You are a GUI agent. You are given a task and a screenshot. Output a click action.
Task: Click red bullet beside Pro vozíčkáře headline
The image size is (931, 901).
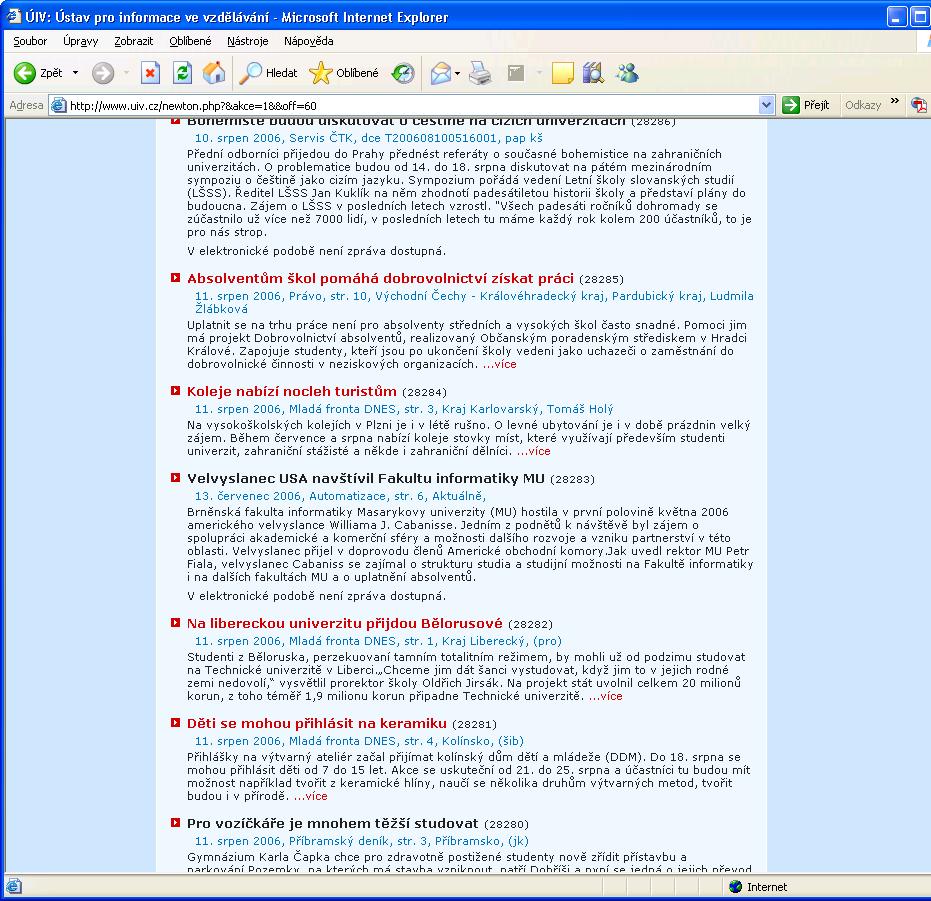tap(175, 823)
